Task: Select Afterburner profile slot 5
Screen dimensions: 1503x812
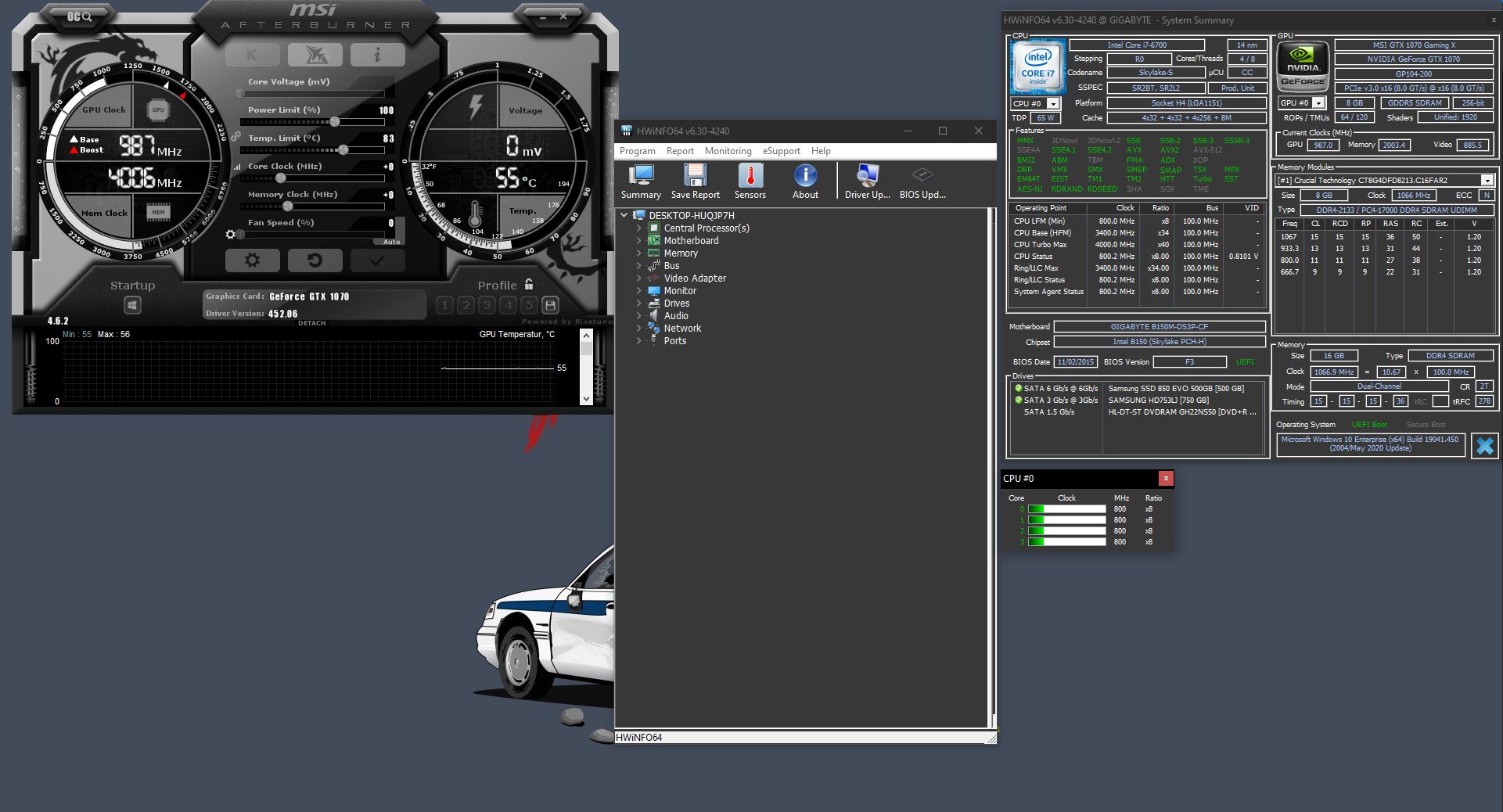Action: (529, 305)
